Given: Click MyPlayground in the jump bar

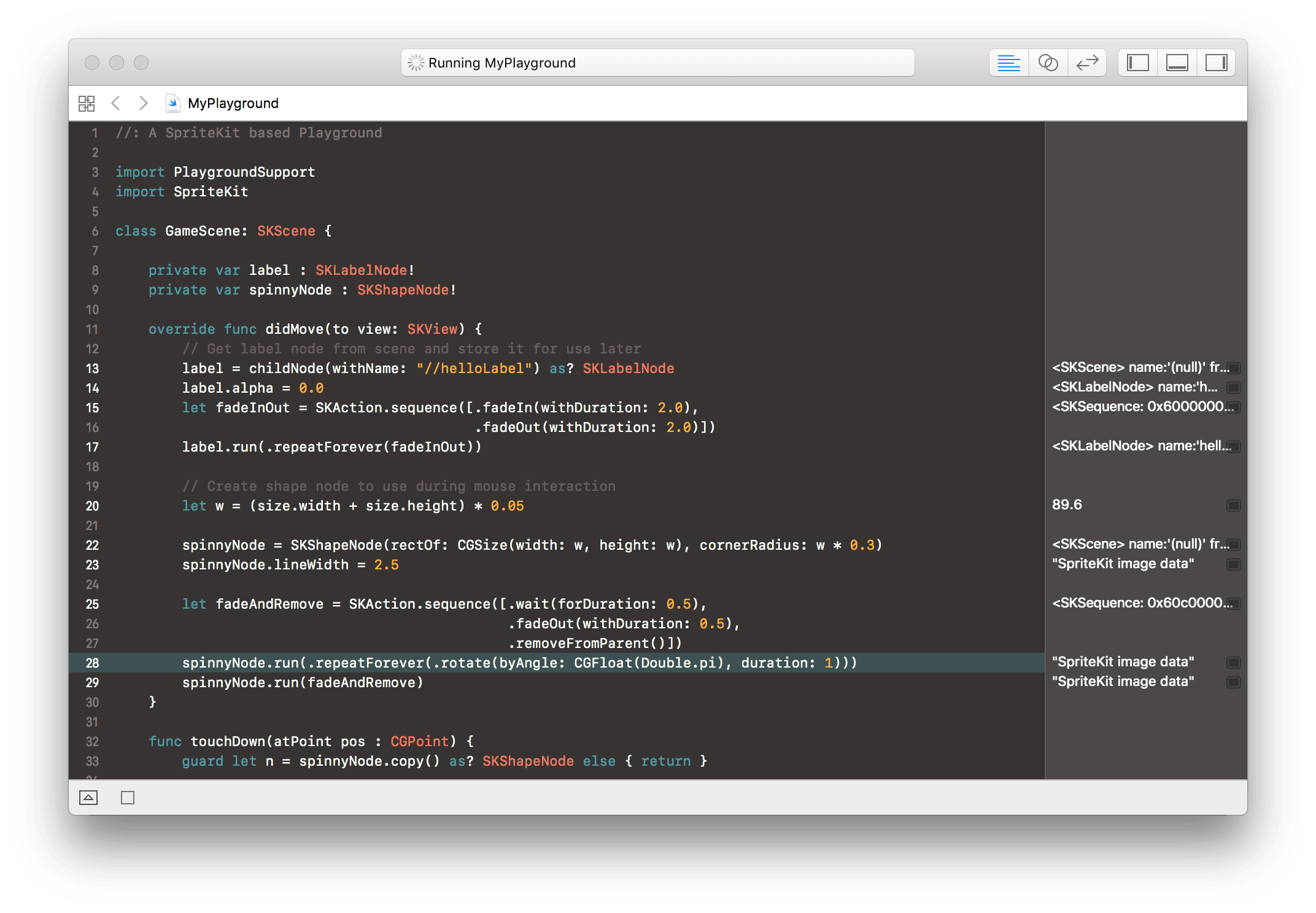Looking at the screenshot, I should point(232,103).
